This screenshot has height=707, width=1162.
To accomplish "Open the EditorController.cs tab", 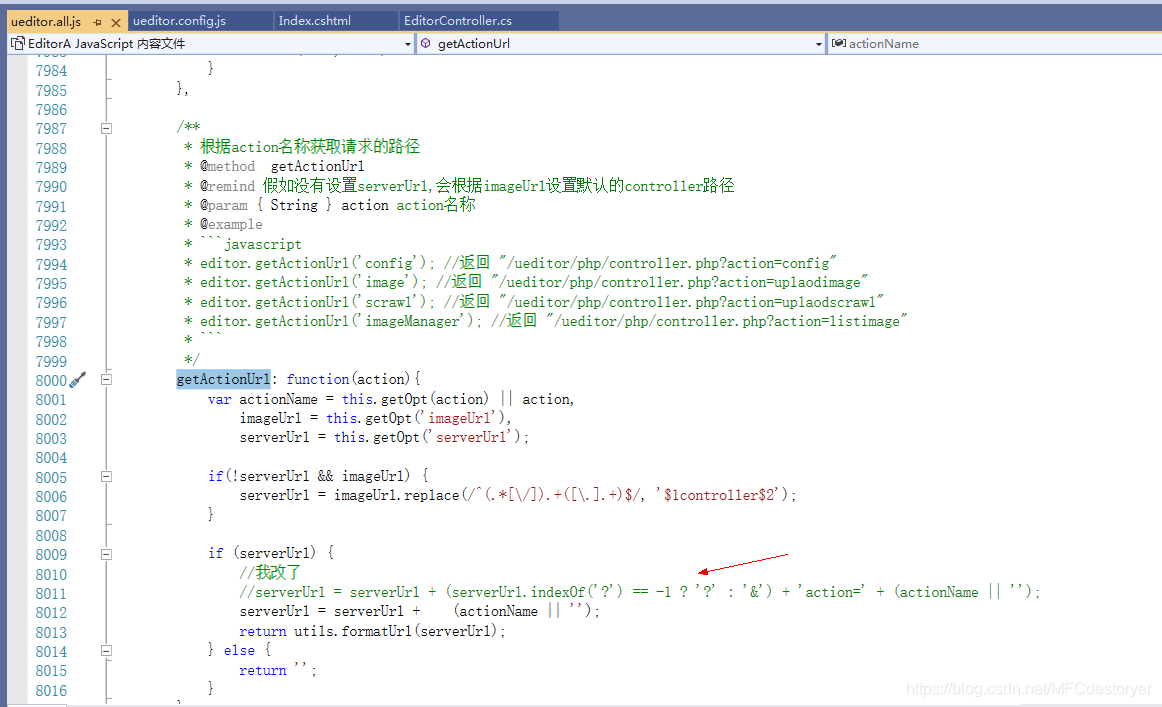I will pyautogui.click(x=458, y=21).
